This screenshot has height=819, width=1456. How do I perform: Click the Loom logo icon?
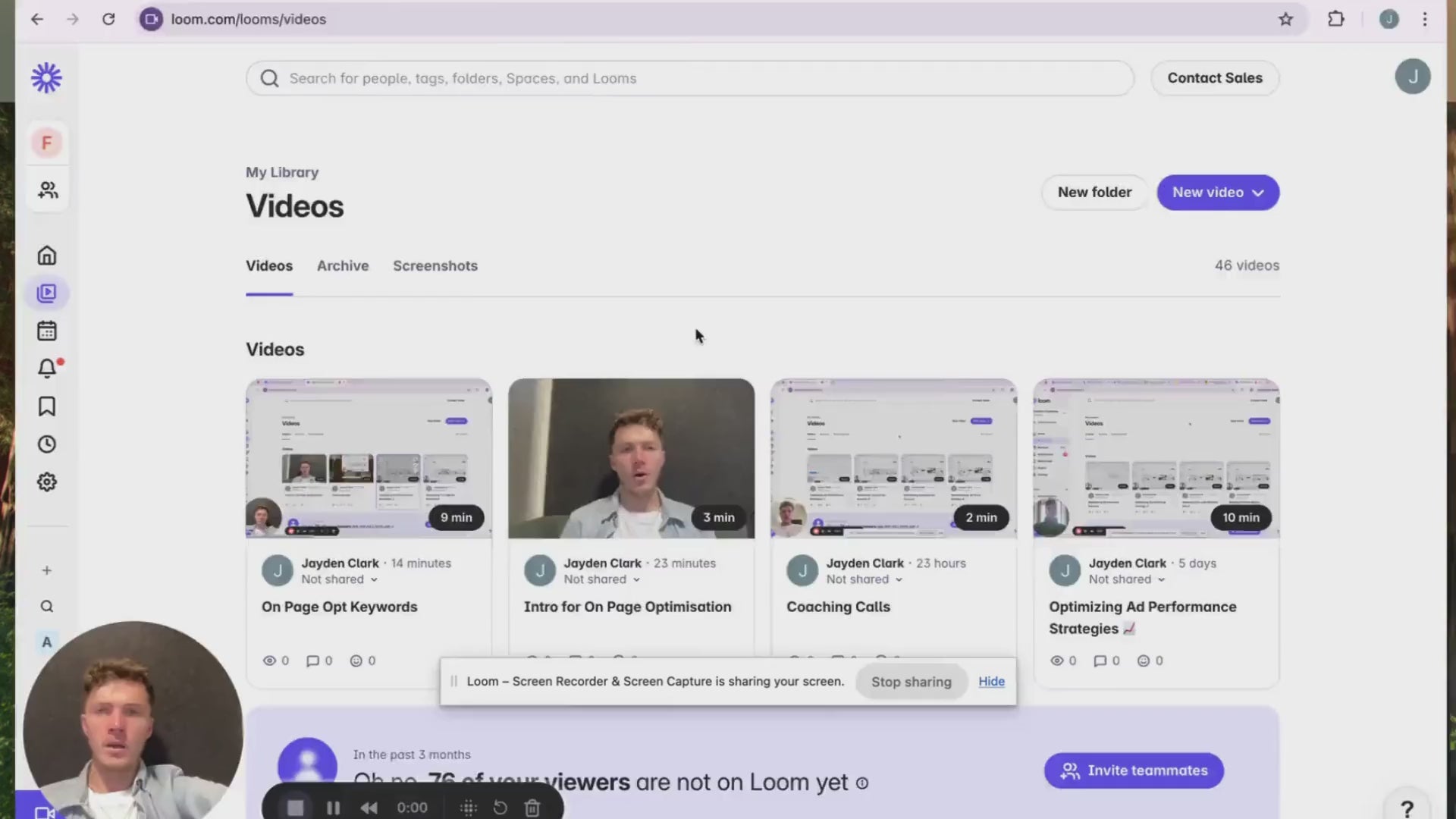pyautogui.click(x=46, y=77)
